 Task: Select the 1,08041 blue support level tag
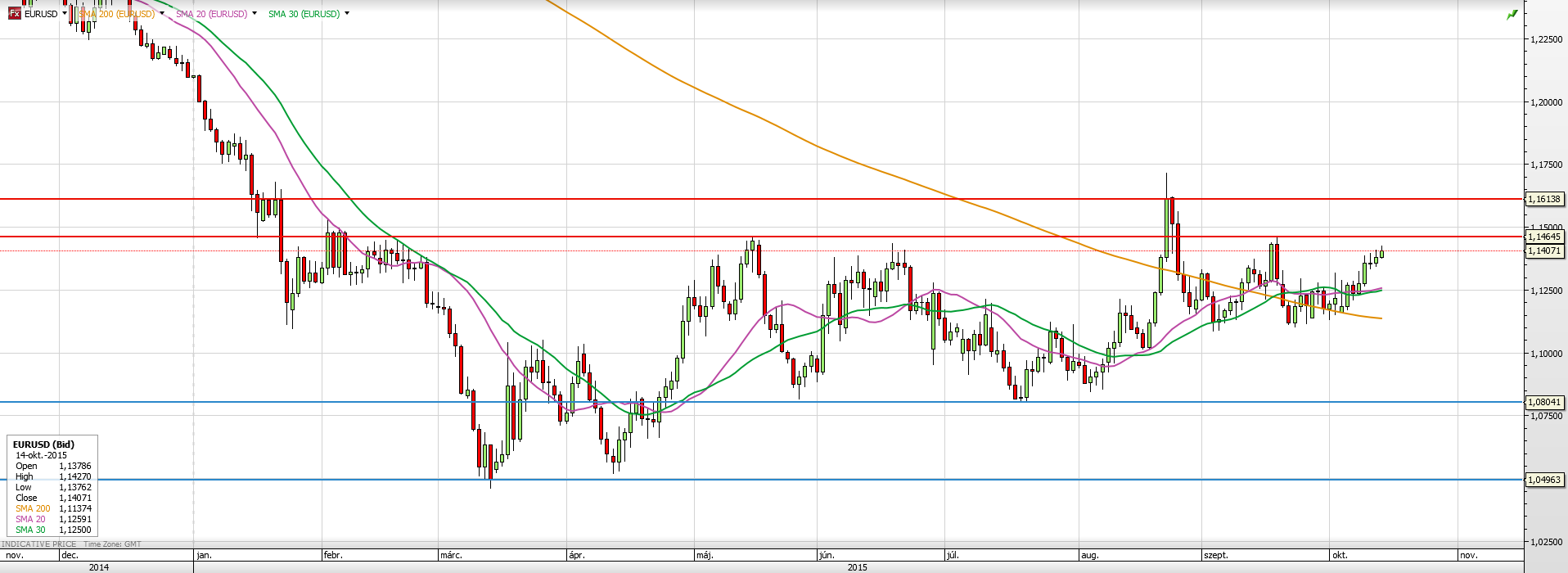click(x=1544, y=402)
